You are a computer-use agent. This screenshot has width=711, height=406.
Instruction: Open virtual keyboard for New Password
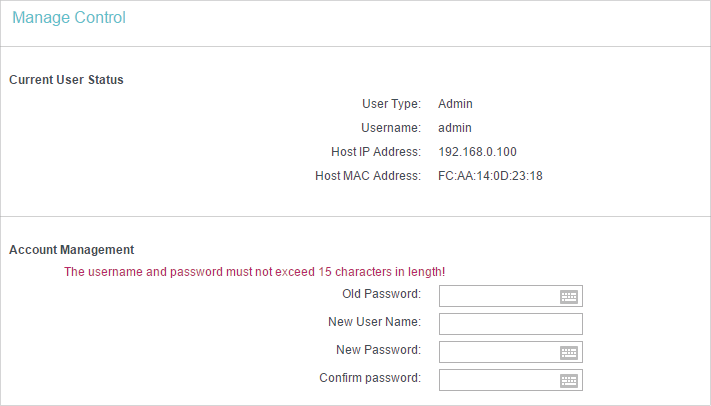pyautogui.click(x=569, y=352)
